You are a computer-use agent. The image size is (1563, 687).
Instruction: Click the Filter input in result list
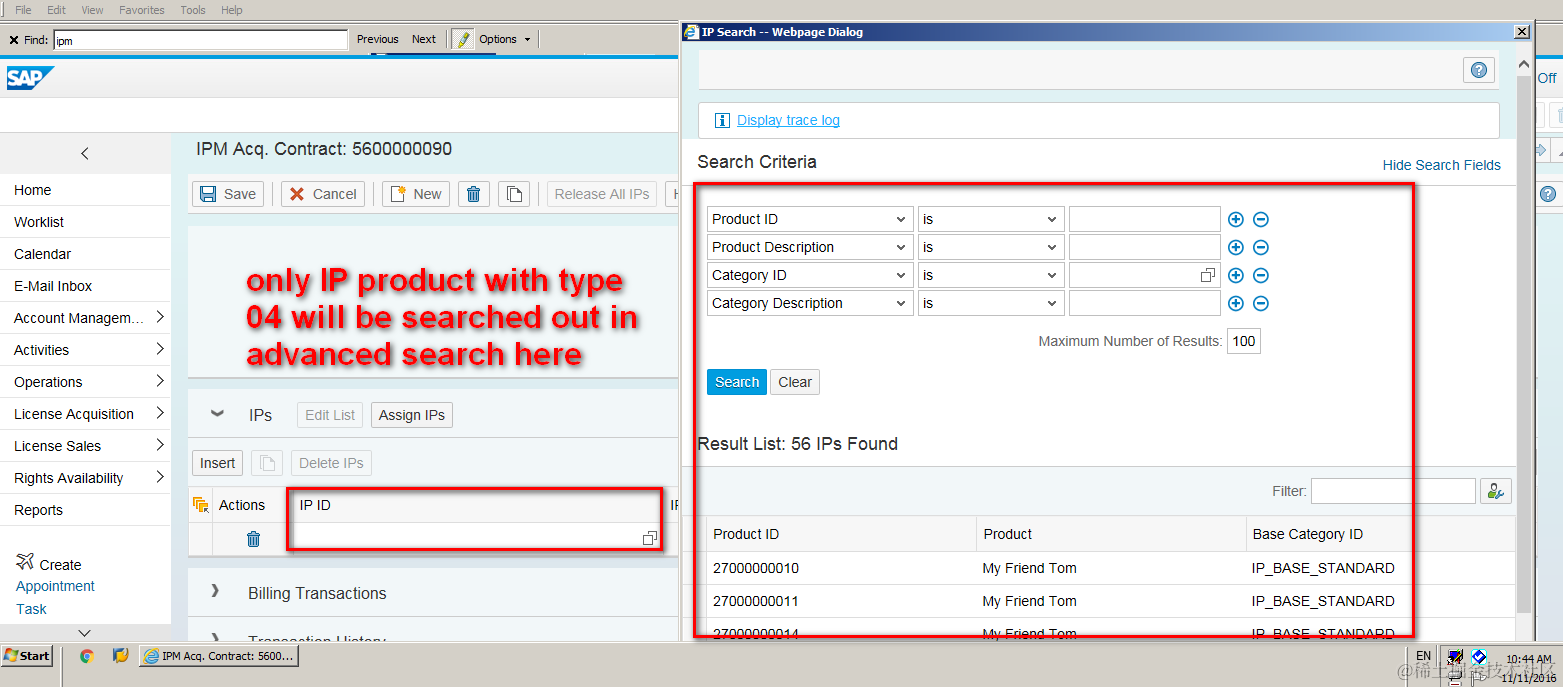[x=1393, y=491]
